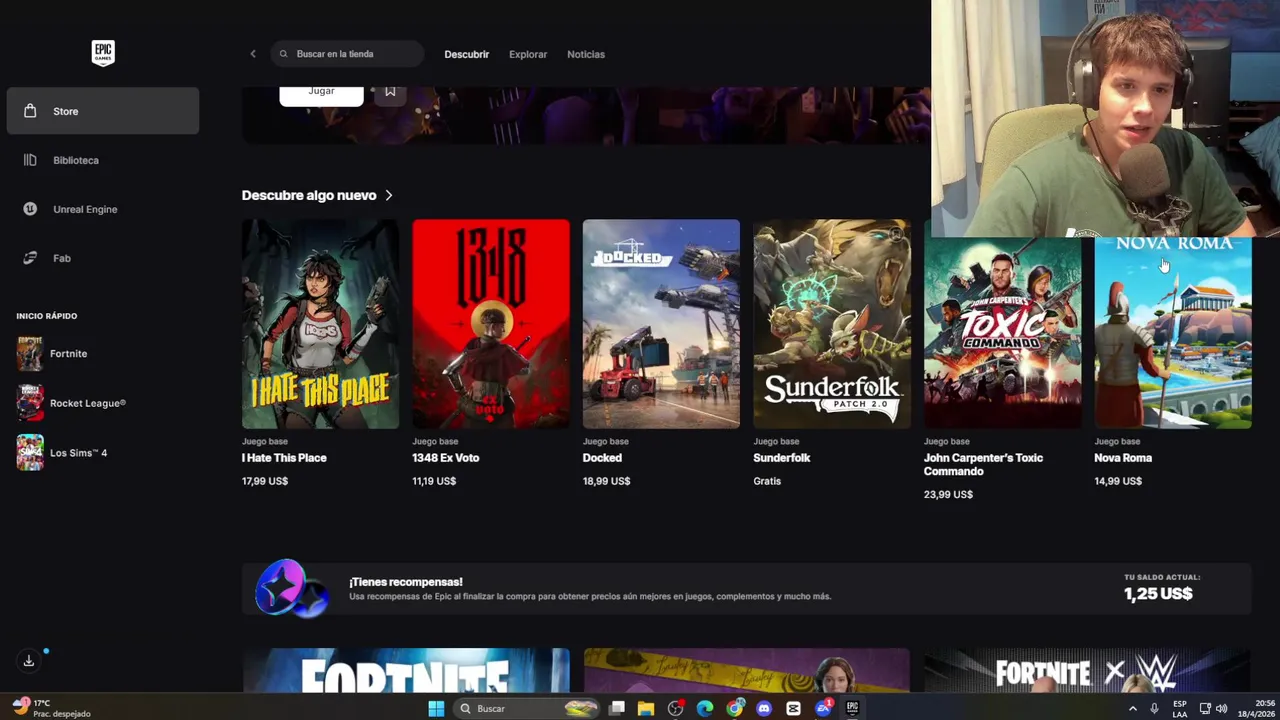Viewport: 1280px width, 720px height.
Task: Click the 14,99 US$ price
Action: (1118, 481)
